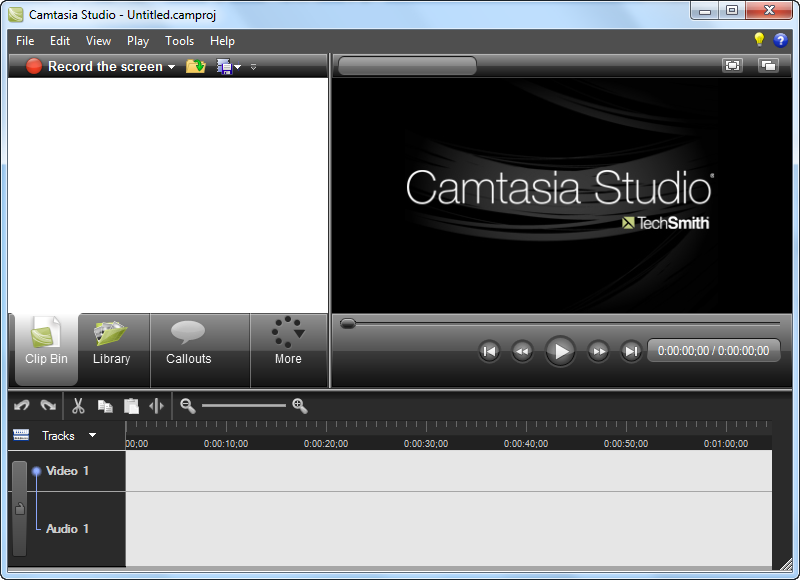Screen dimensions: 800x580
Task: Click the Produce and share icon
Action: [223, 66]
